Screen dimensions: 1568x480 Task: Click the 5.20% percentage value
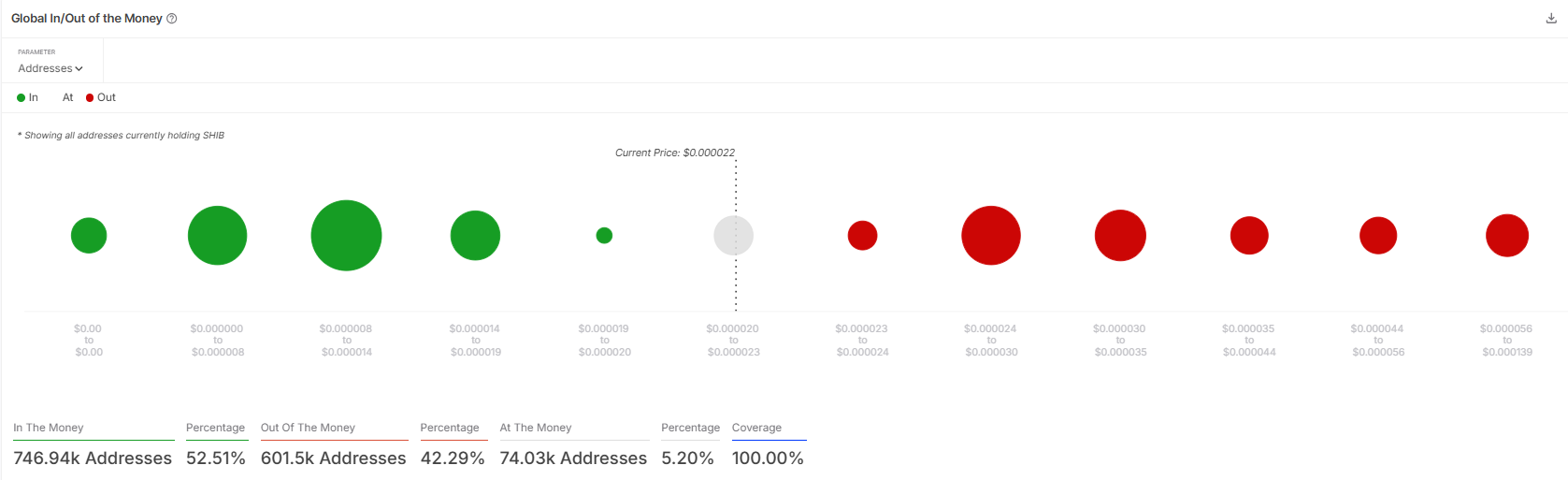687,458
